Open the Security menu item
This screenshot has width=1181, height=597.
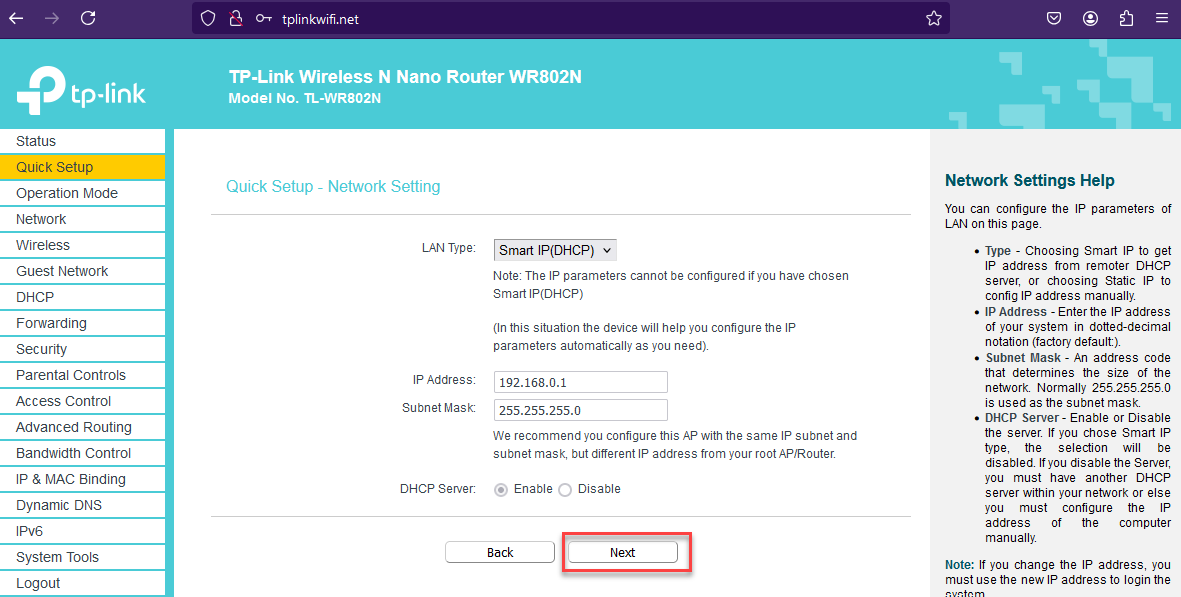82,349
